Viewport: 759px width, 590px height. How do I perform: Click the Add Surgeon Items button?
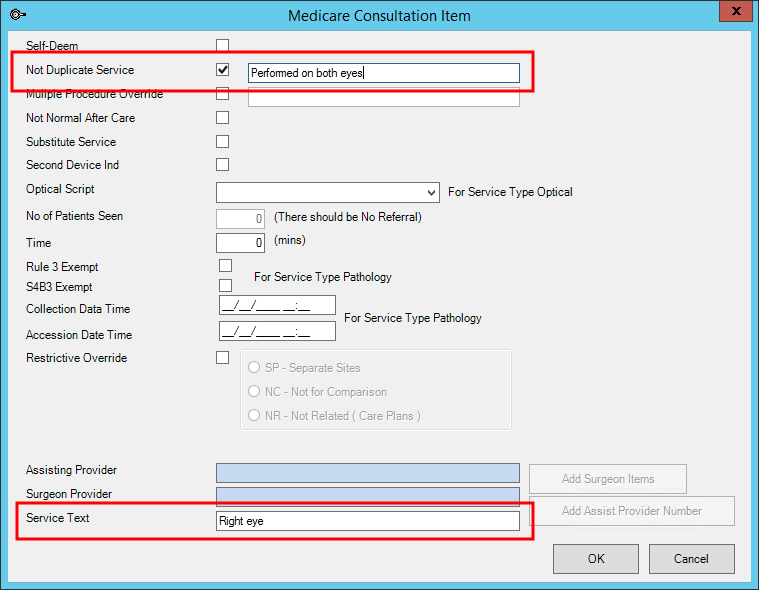point(608,479)
